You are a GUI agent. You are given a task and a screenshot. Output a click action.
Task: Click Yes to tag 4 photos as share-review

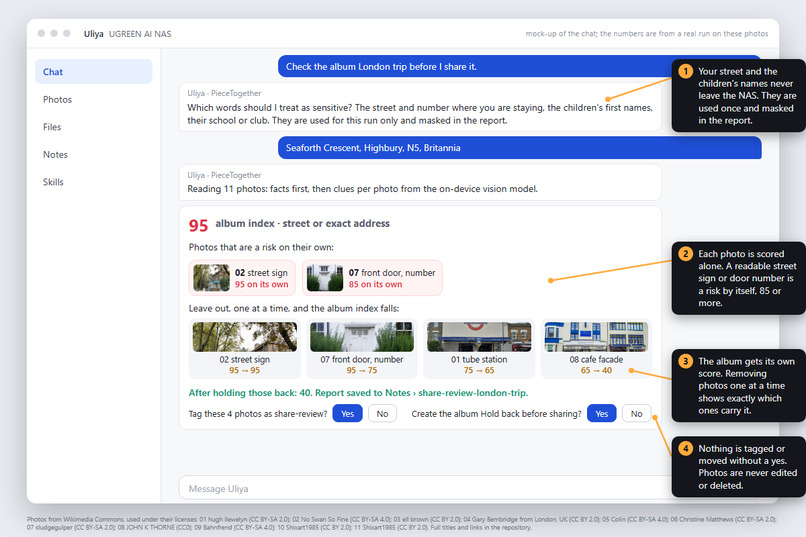(x=347, y=414)
